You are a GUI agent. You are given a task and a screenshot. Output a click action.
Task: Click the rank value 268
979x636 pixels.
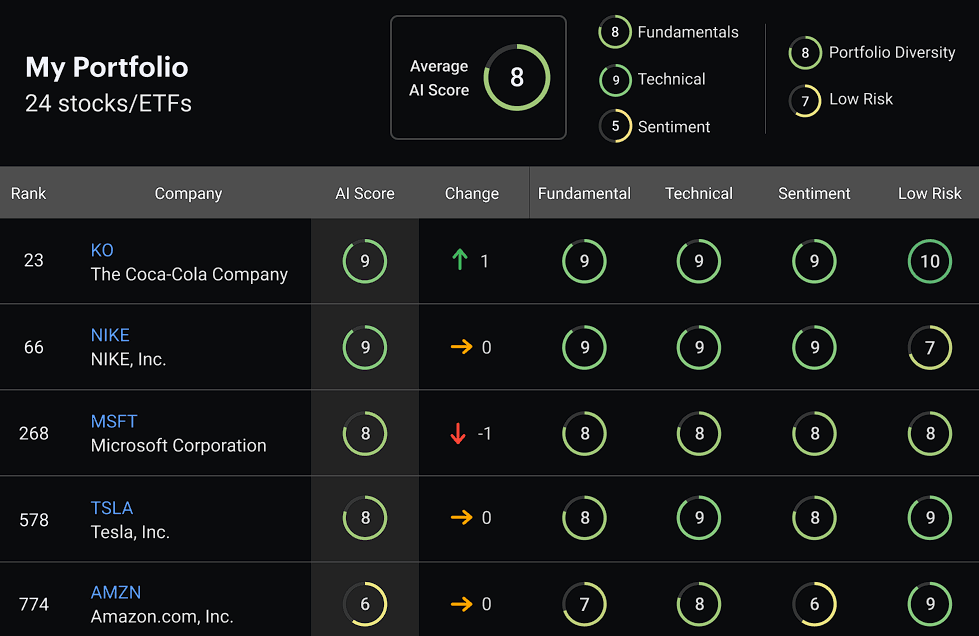(x=34, y=433)
